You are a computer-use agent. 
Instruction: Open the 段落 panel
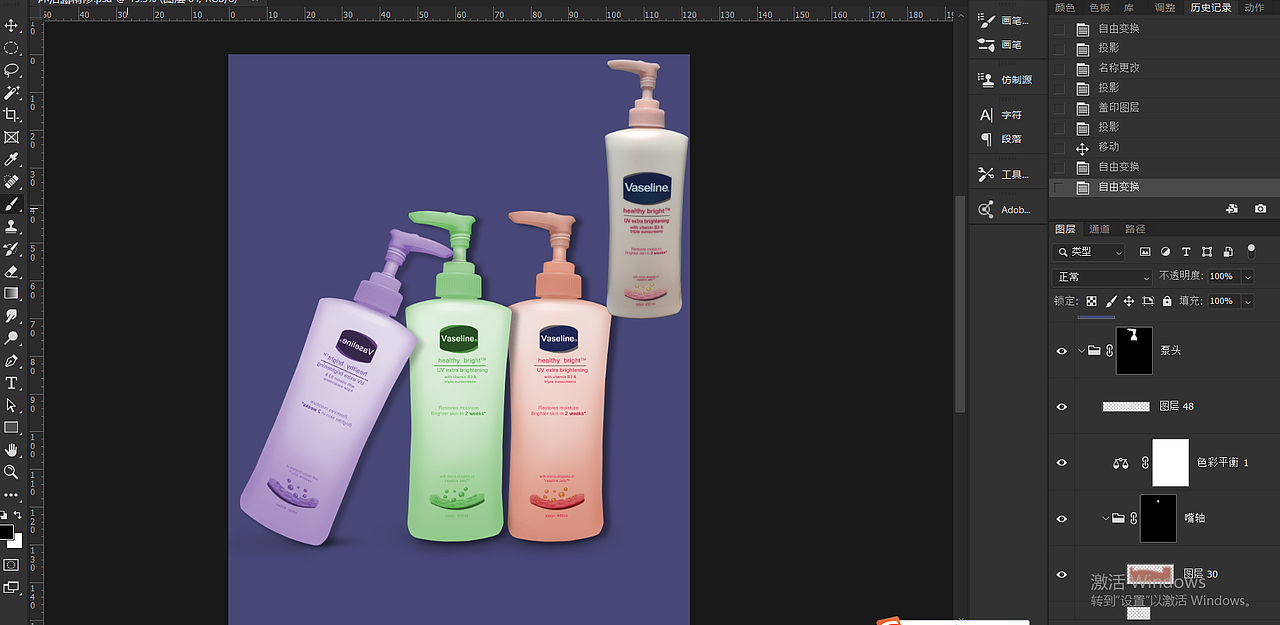coord(1001,139)
